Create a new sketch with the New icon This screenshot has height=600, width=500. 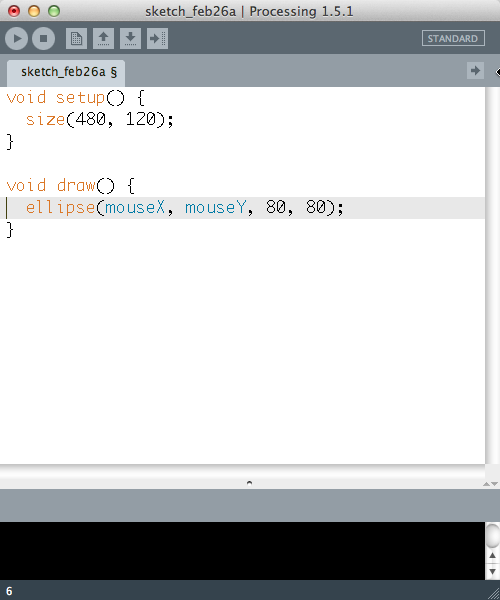[77, 38]
